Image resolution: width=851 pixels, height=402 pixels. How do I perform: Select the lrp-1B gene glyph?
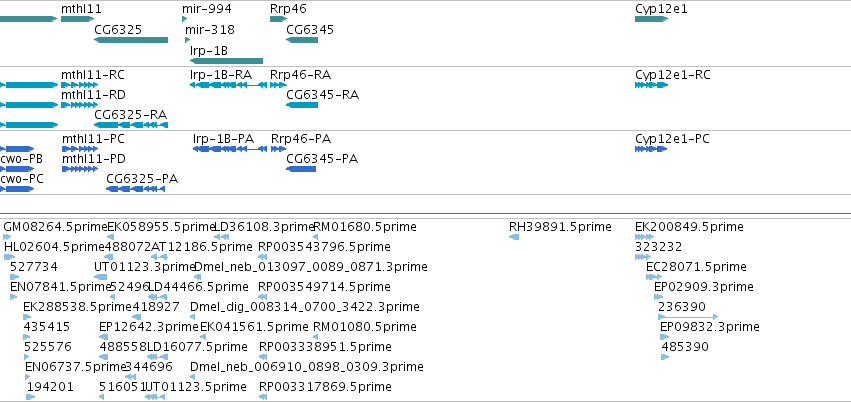[226, 61]
